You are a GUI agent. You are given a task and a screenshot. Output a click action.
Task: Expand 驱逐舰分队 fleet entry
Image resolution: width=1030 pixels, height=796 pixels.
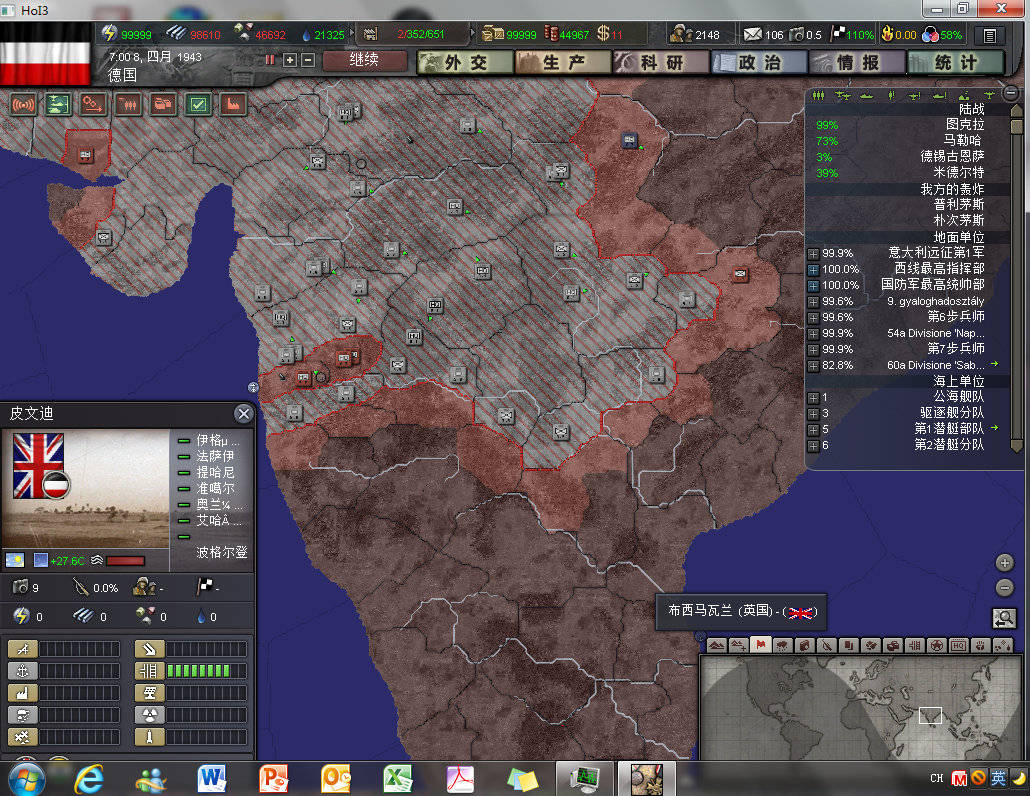[x=813, y=414]
